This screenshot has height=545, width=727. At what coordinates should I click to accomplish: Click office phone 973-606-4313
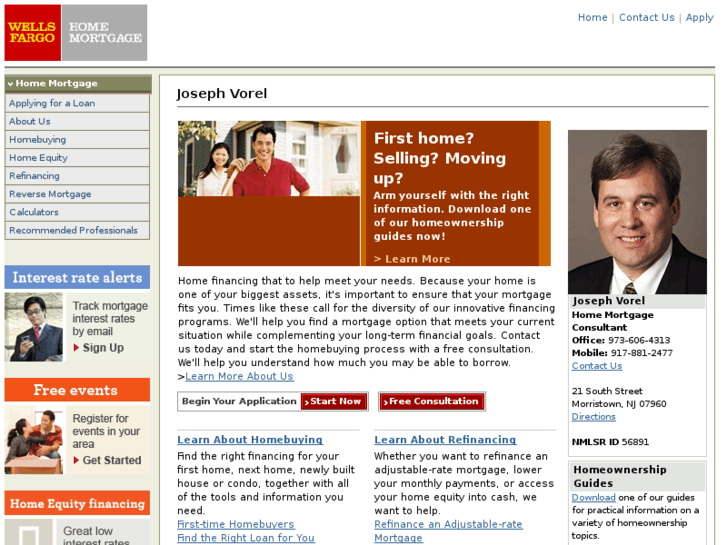639,340
